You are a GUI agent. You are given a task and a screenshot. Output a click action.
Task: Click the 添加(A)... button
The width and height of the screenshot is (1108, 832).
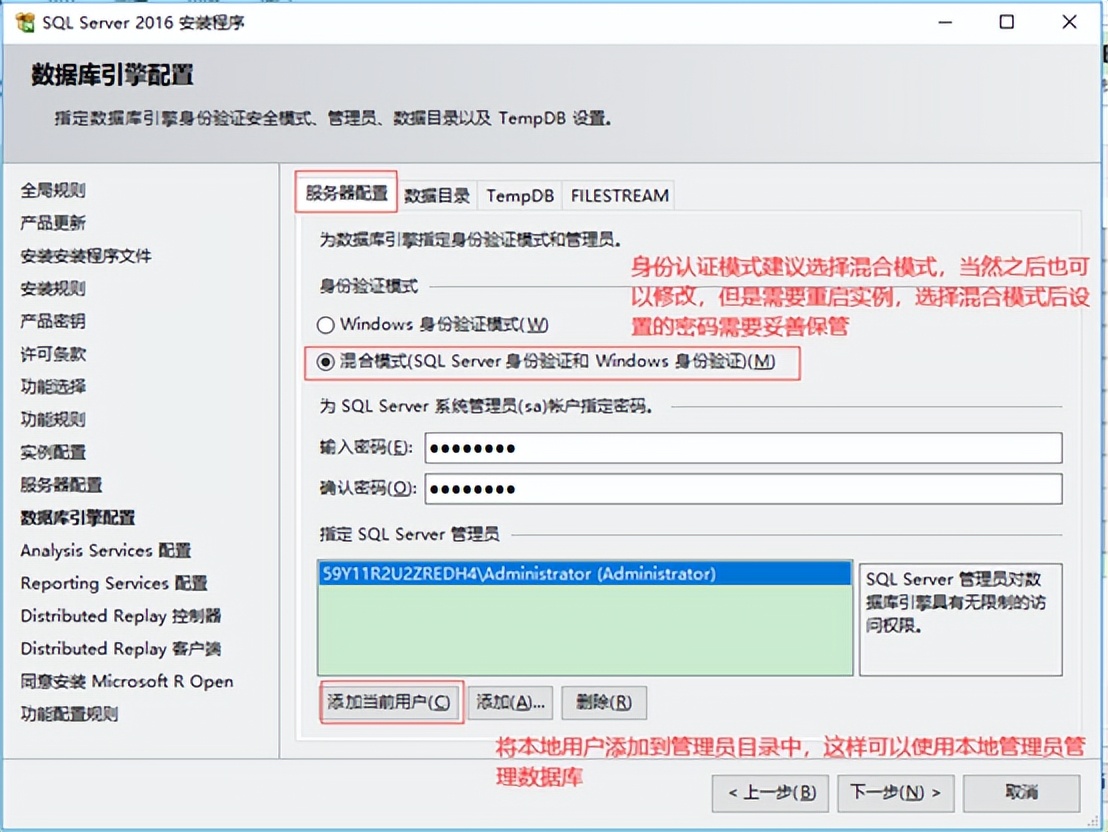tap(510, 703)
